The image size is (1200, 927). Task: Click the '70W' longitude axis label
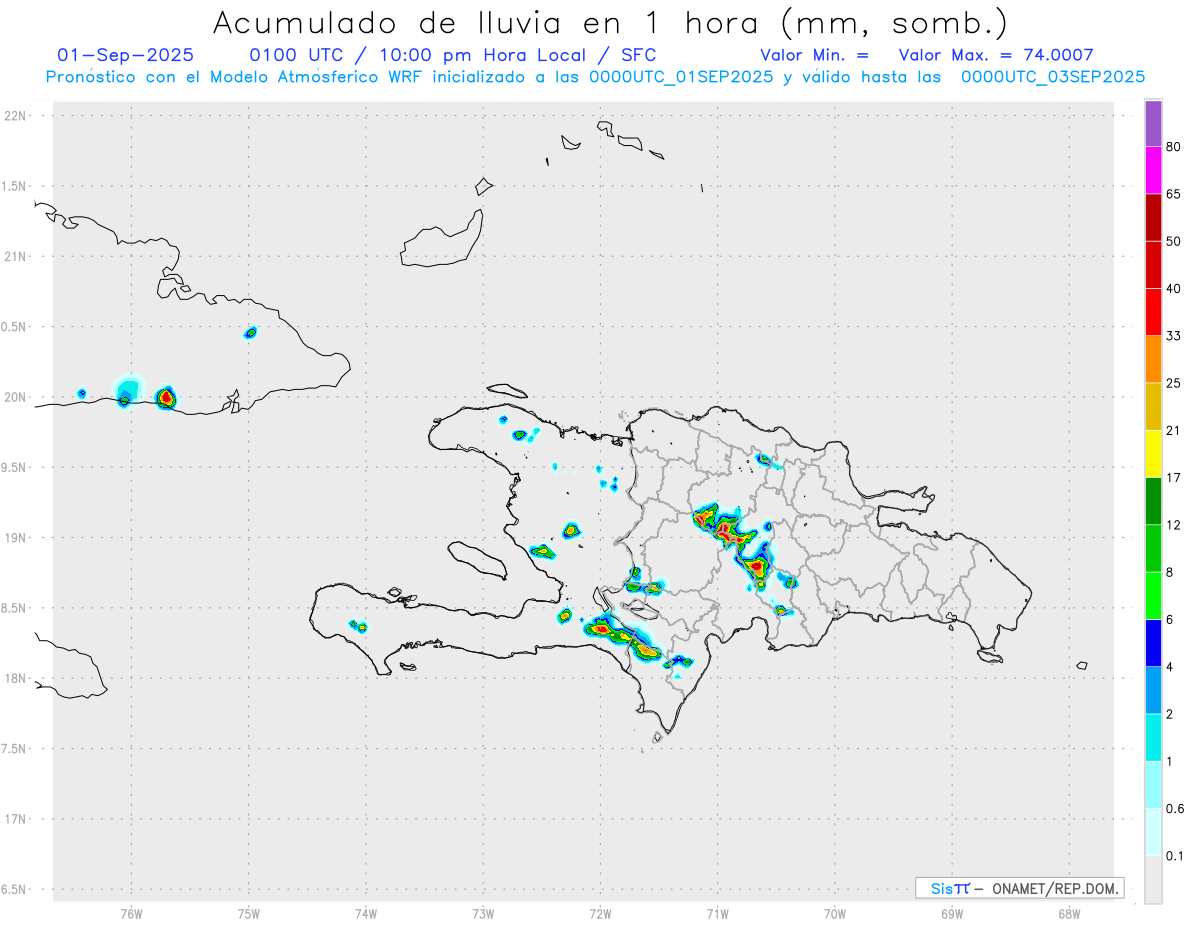tap(834, 913)
